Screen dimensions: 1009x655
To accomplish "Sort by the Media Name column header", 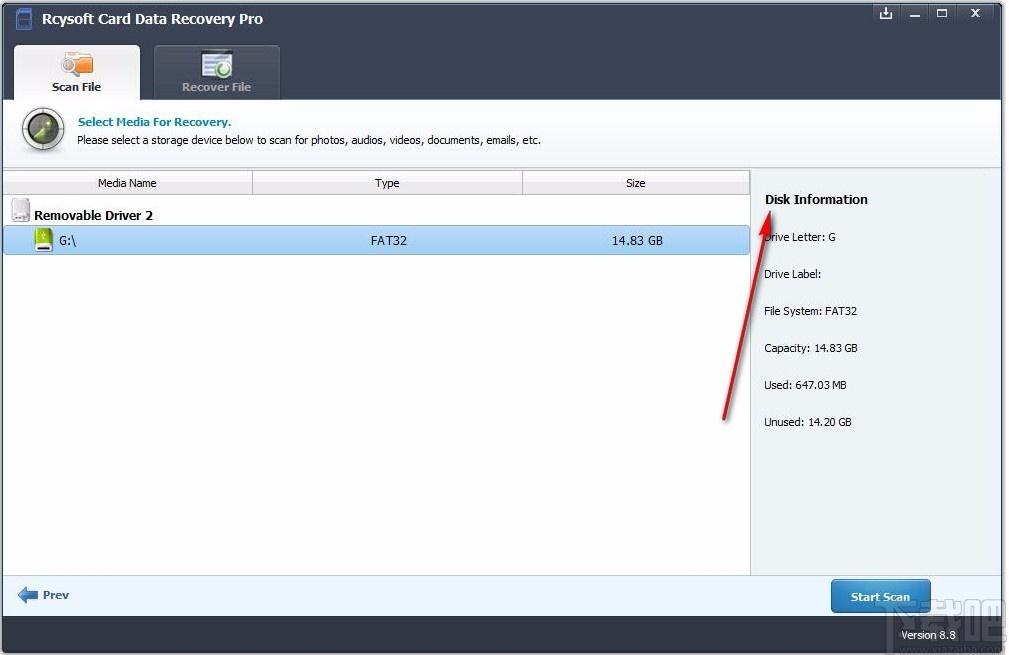I will [127, 183].
